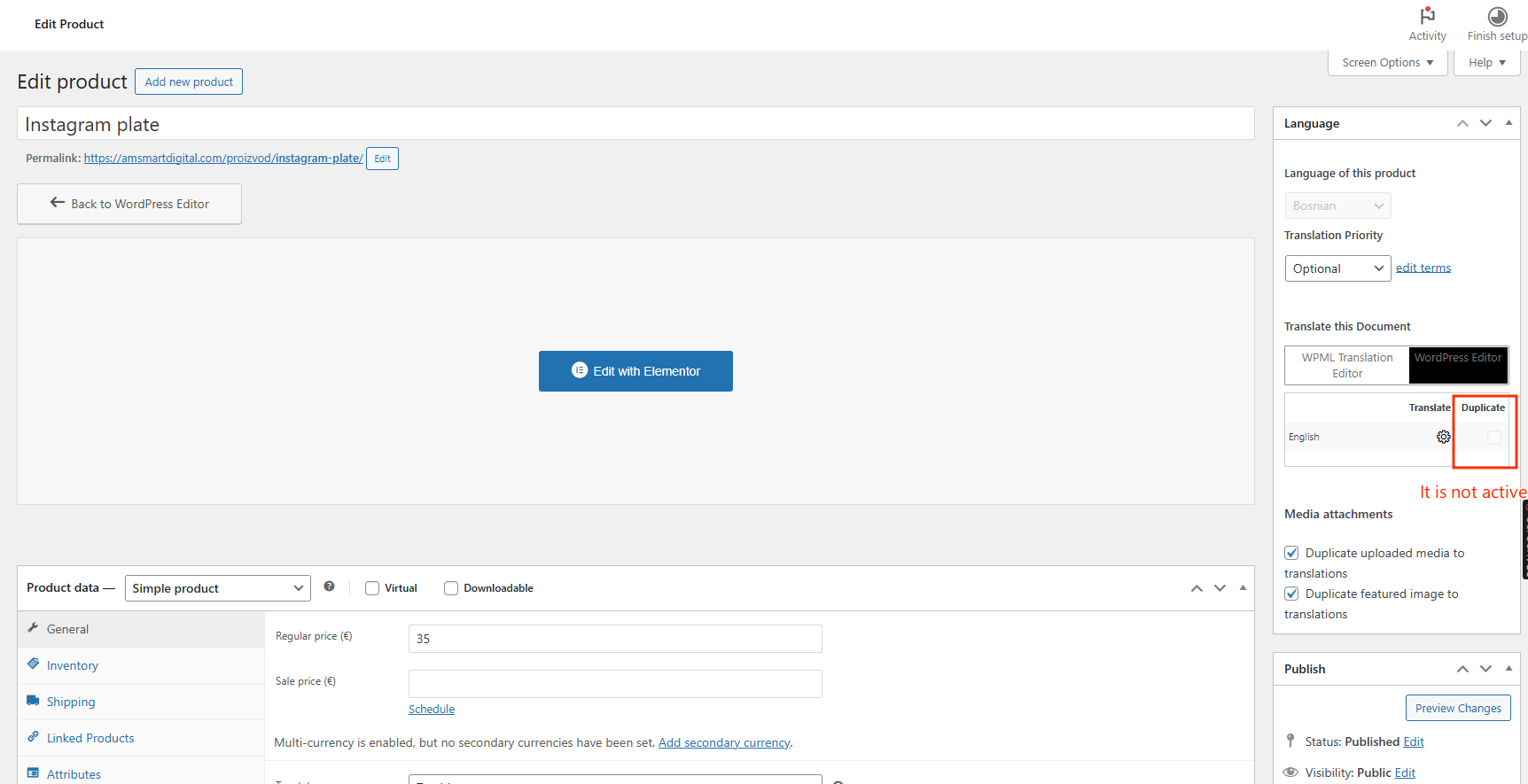The width and height of the screenshot is (1528, 784).
Task: Move the Language panel up
Action: (x=1462, y=123)
